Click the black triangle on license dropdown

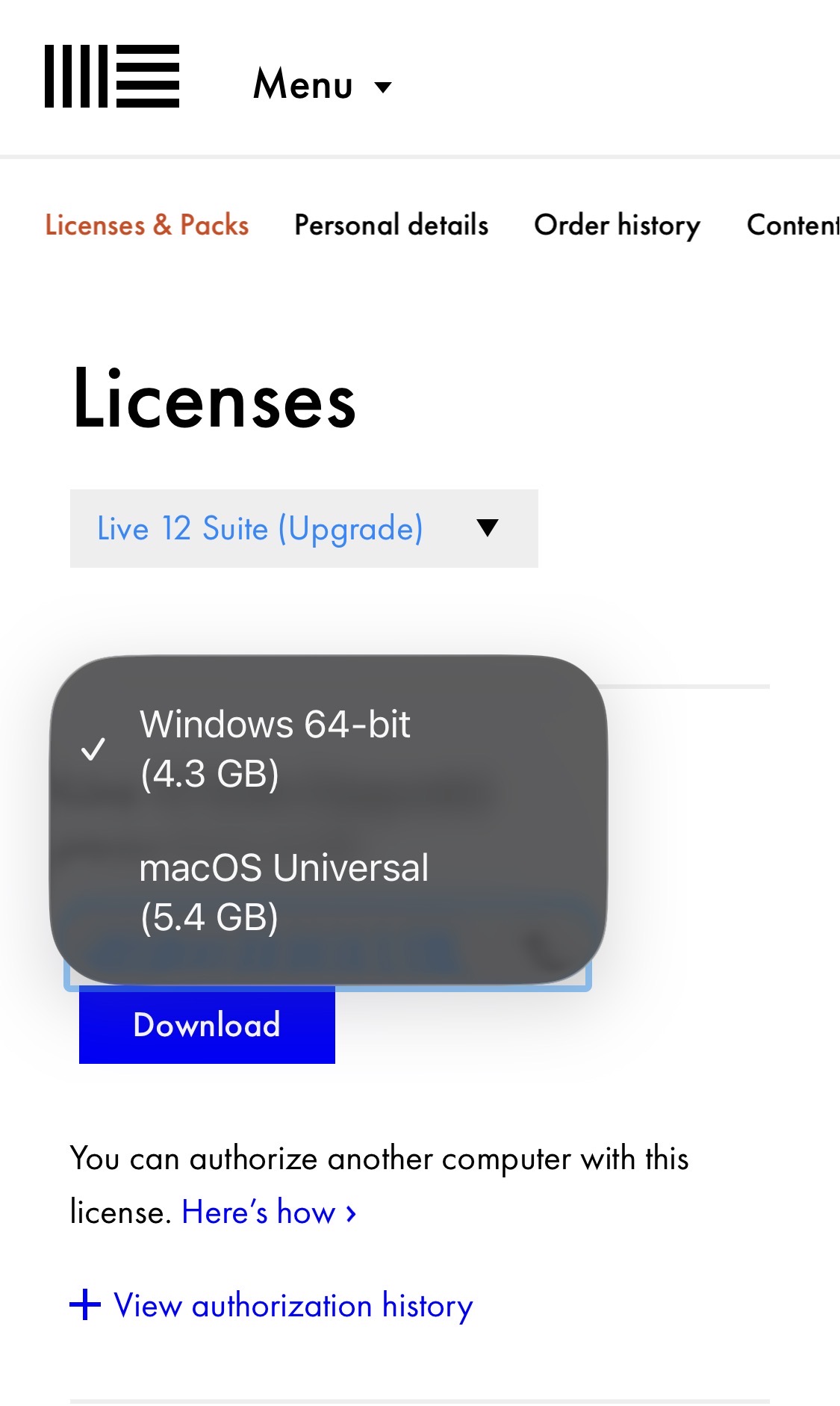(x=488, y=528)
